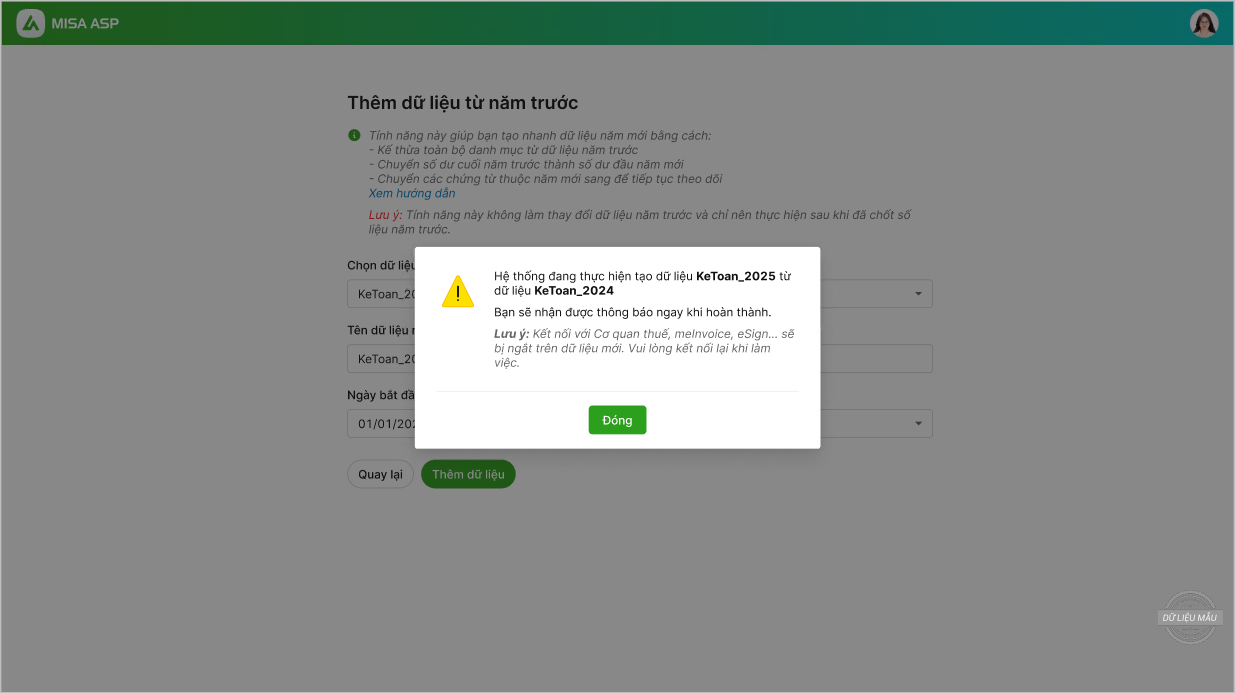
Task: Click the Bạn sẽ nhận được thông báo message
Action: [632, 313]
